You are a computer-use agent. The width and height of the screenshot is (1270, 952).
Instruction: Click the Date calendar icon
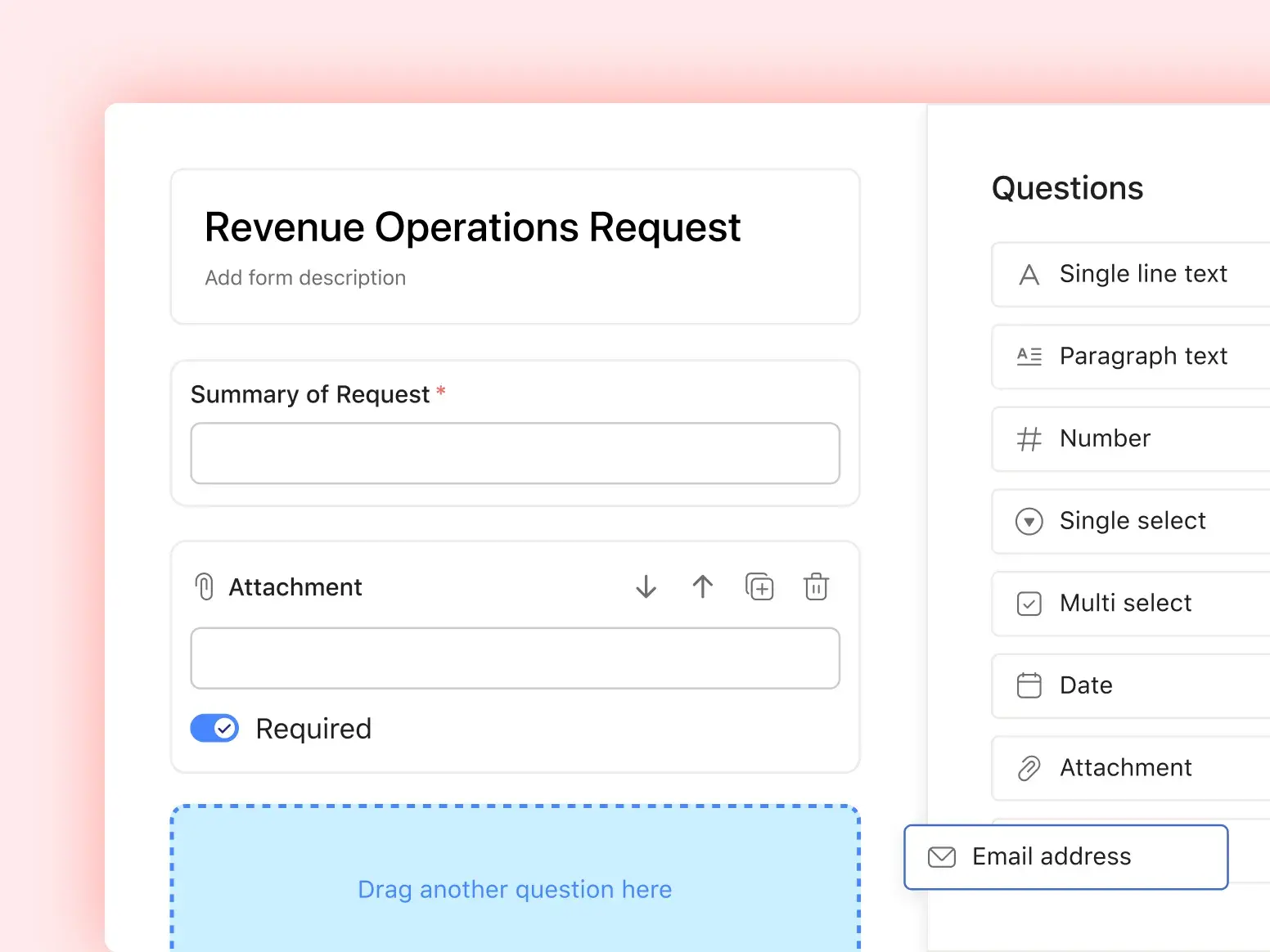(x=1029, y=685)
